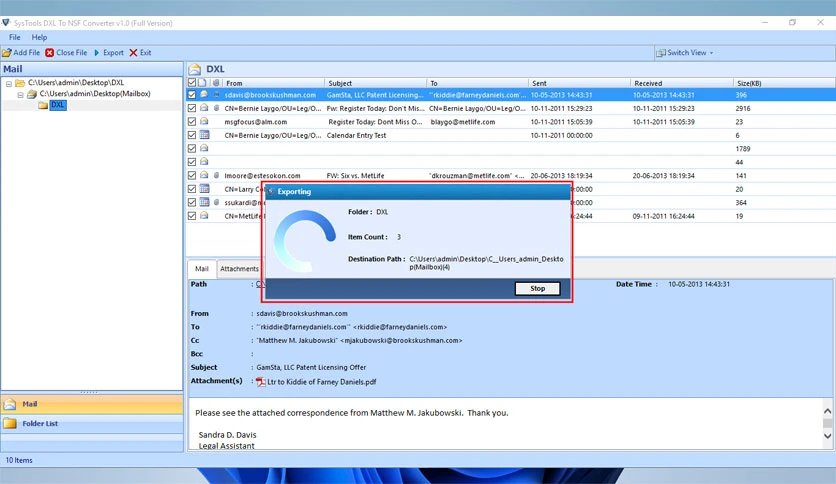Image resolution: width=836 pixels, height=484 pixels.
Task: Click calendar icon of Calendar Entry Test row
Action: [204, 135]
